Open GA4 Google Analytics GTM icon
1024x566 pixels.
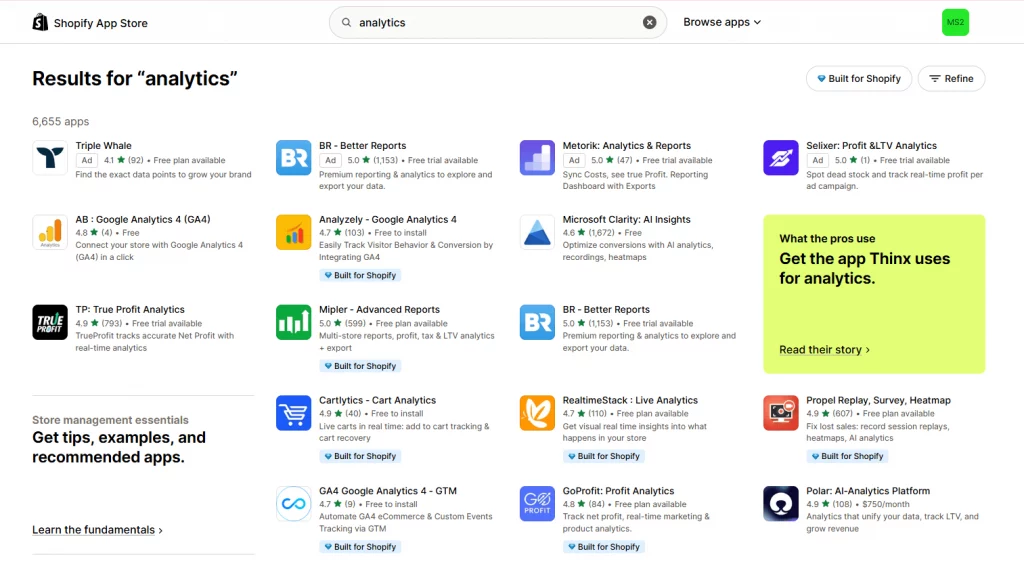pyautogui.click(x=293, y=503)
